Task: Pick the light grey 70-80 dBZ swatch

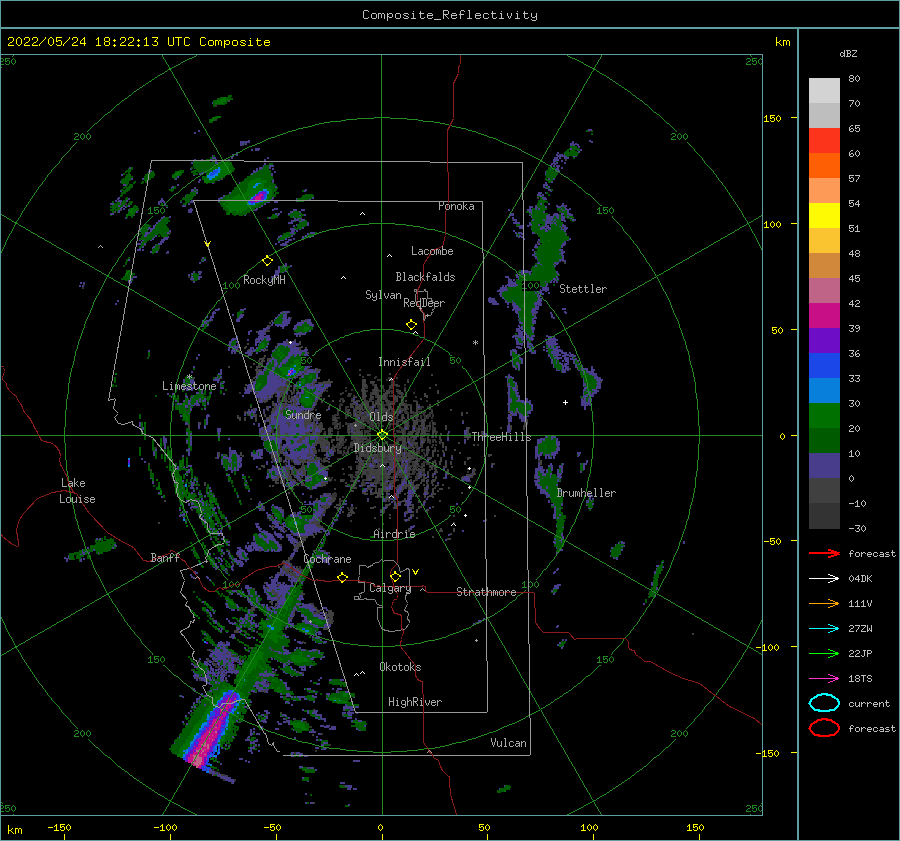Action: click(824, 91)
